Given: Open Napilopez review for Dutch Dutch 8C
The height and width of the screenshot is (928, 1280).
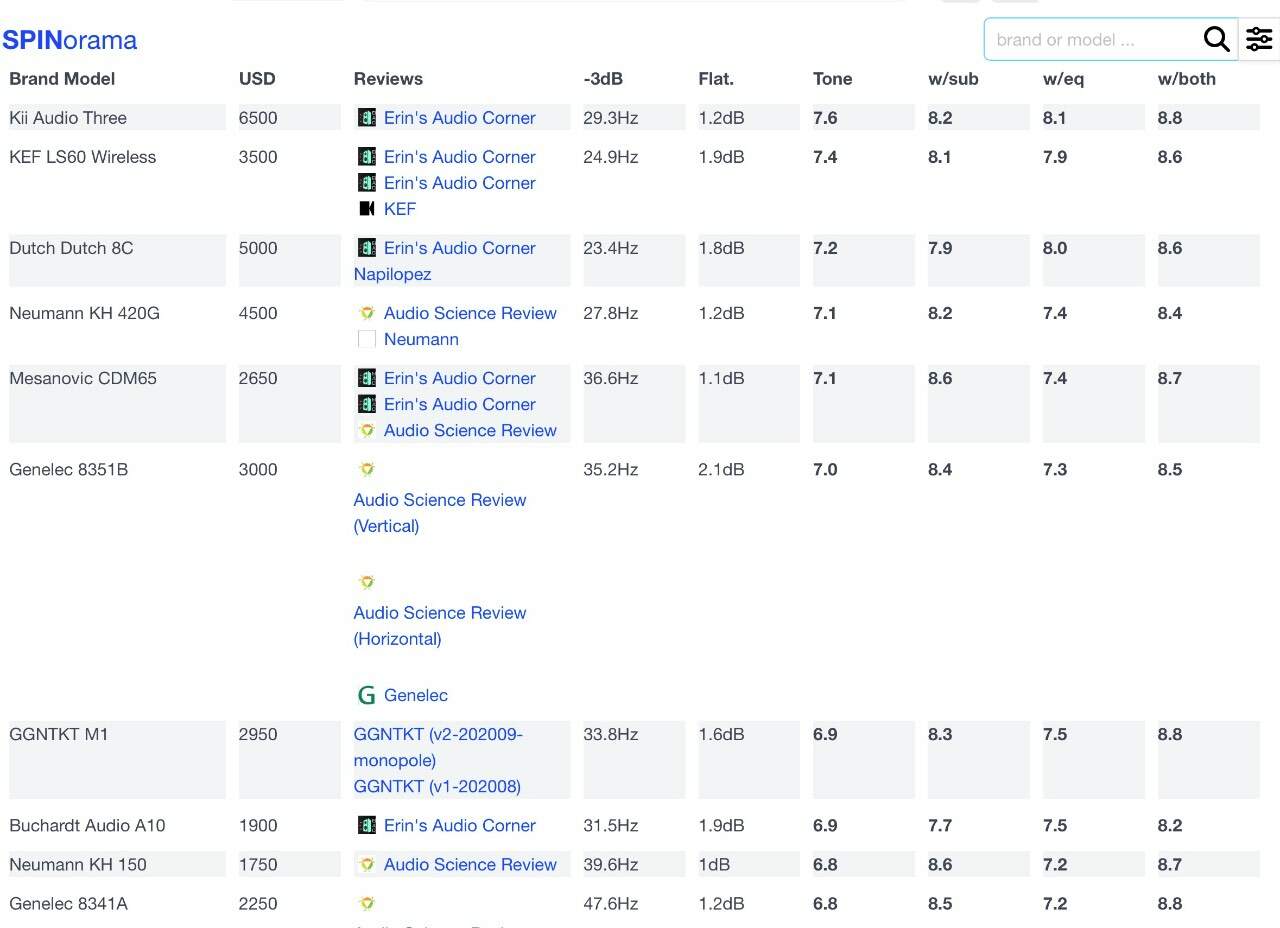Looking at the screenshot, I should coord(392,274).
